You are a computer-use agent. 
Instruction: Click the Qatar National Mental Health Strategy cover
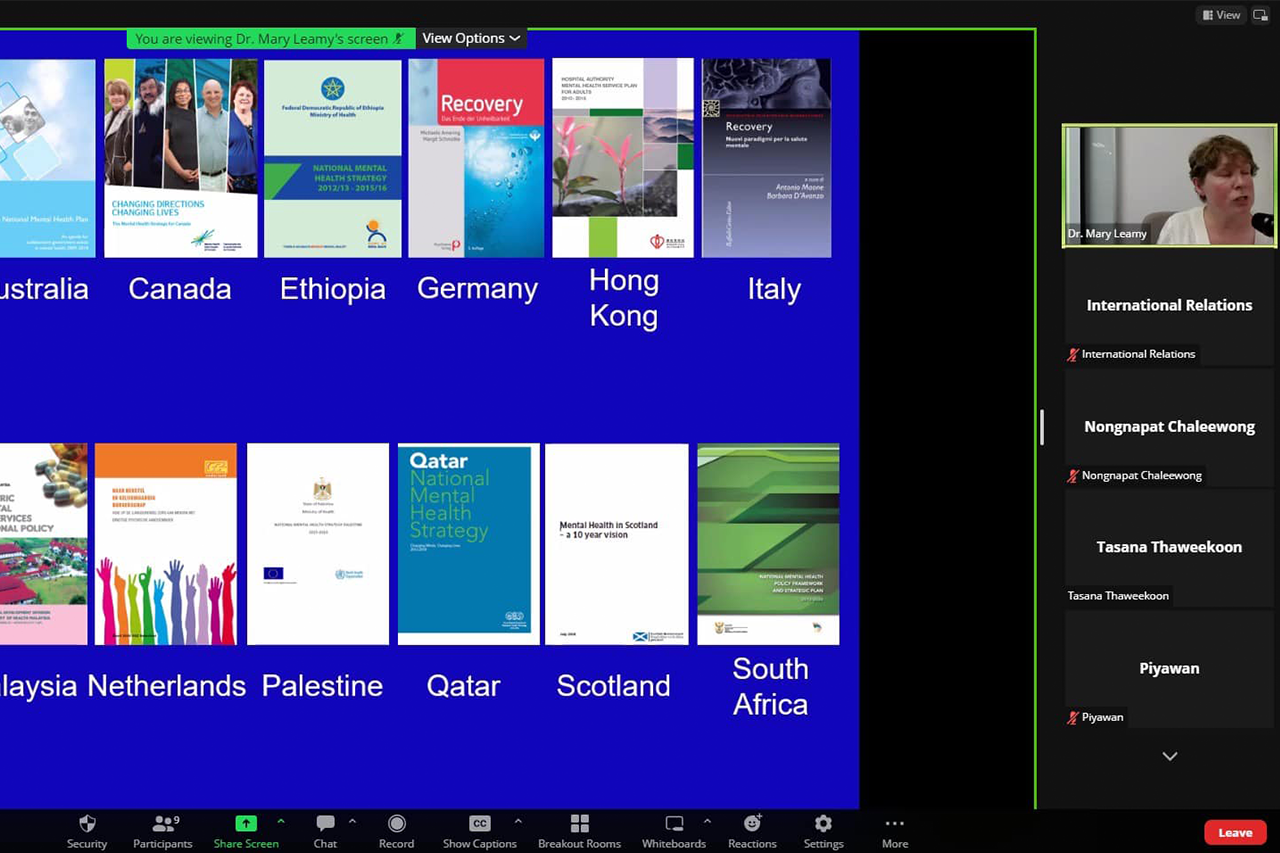pos(468,544)
